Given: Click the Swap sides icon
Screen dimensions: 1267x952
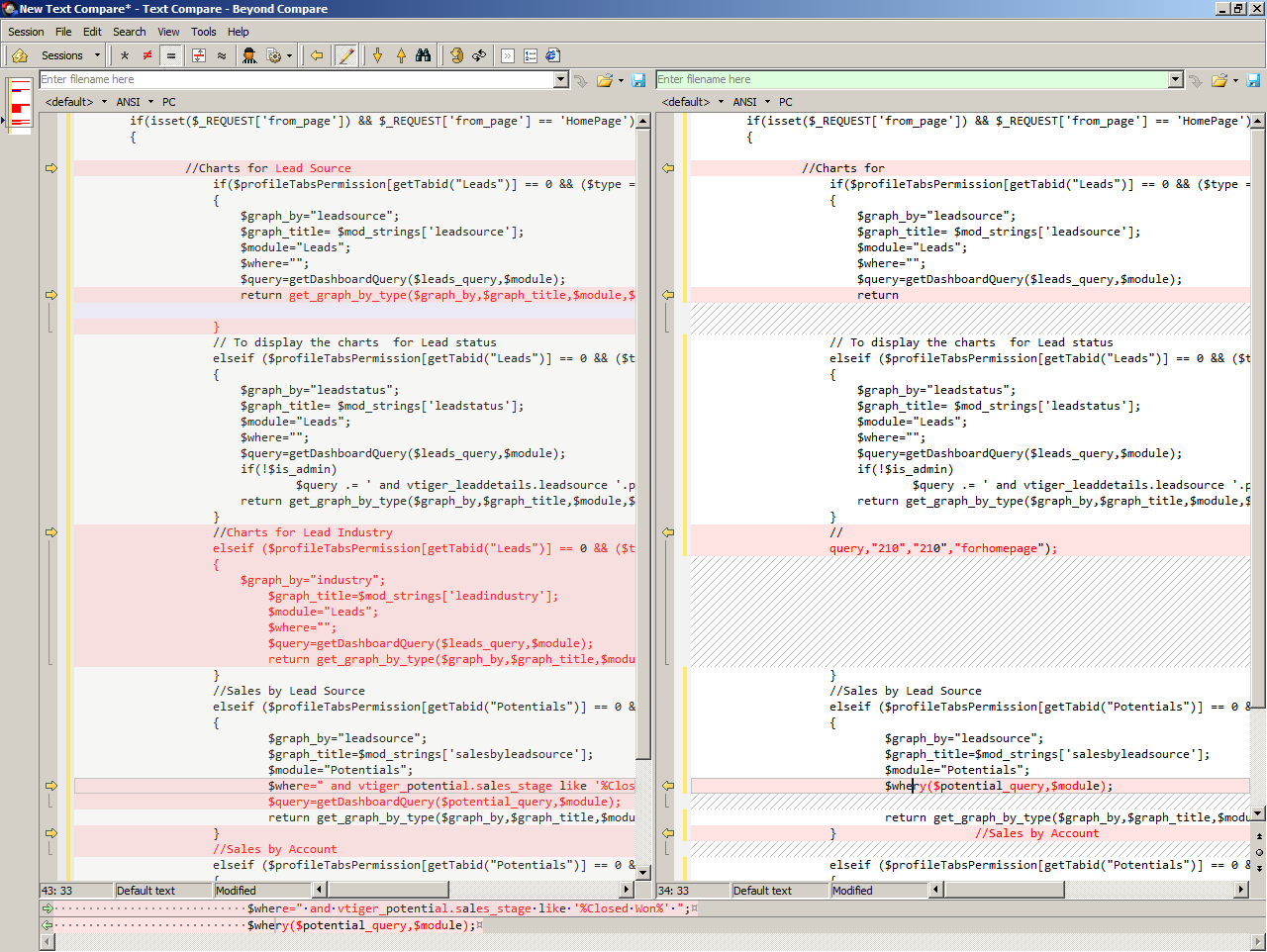Looking at the screenshot, I should [479, 55].
